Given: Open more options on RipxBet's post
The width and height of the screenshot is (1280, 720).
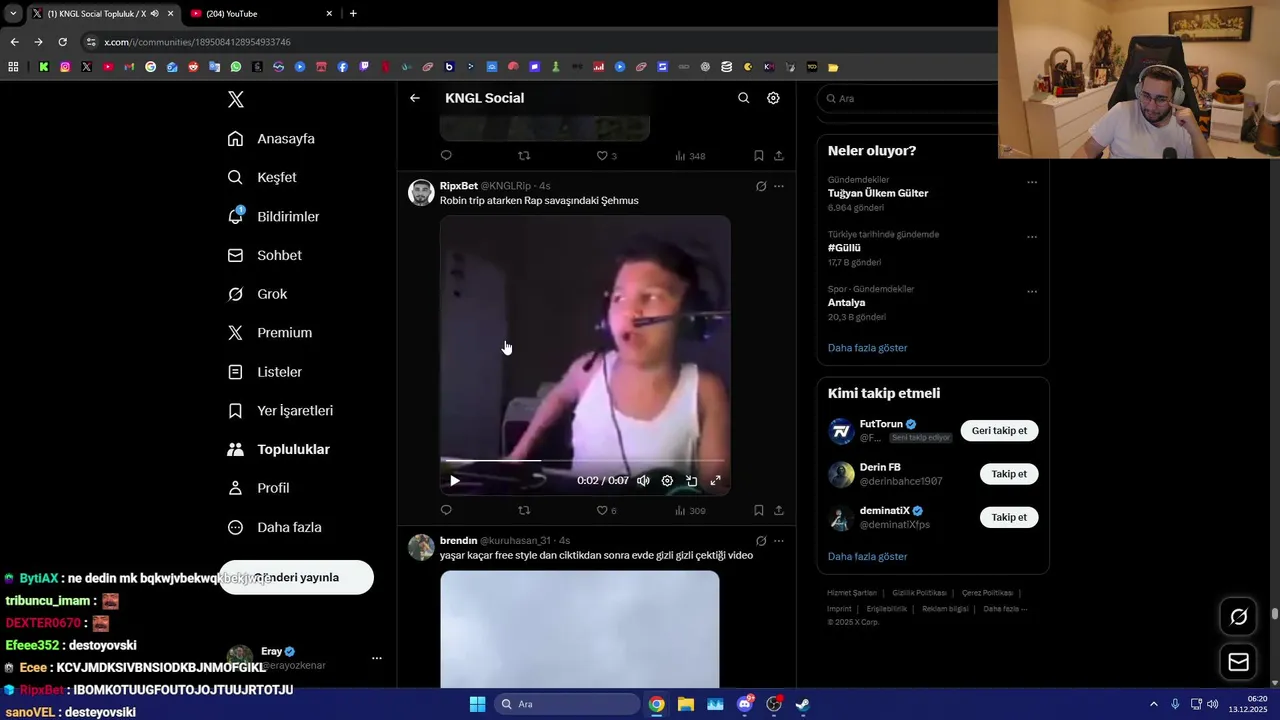Looking at the screenshot, I should [779, 186].
